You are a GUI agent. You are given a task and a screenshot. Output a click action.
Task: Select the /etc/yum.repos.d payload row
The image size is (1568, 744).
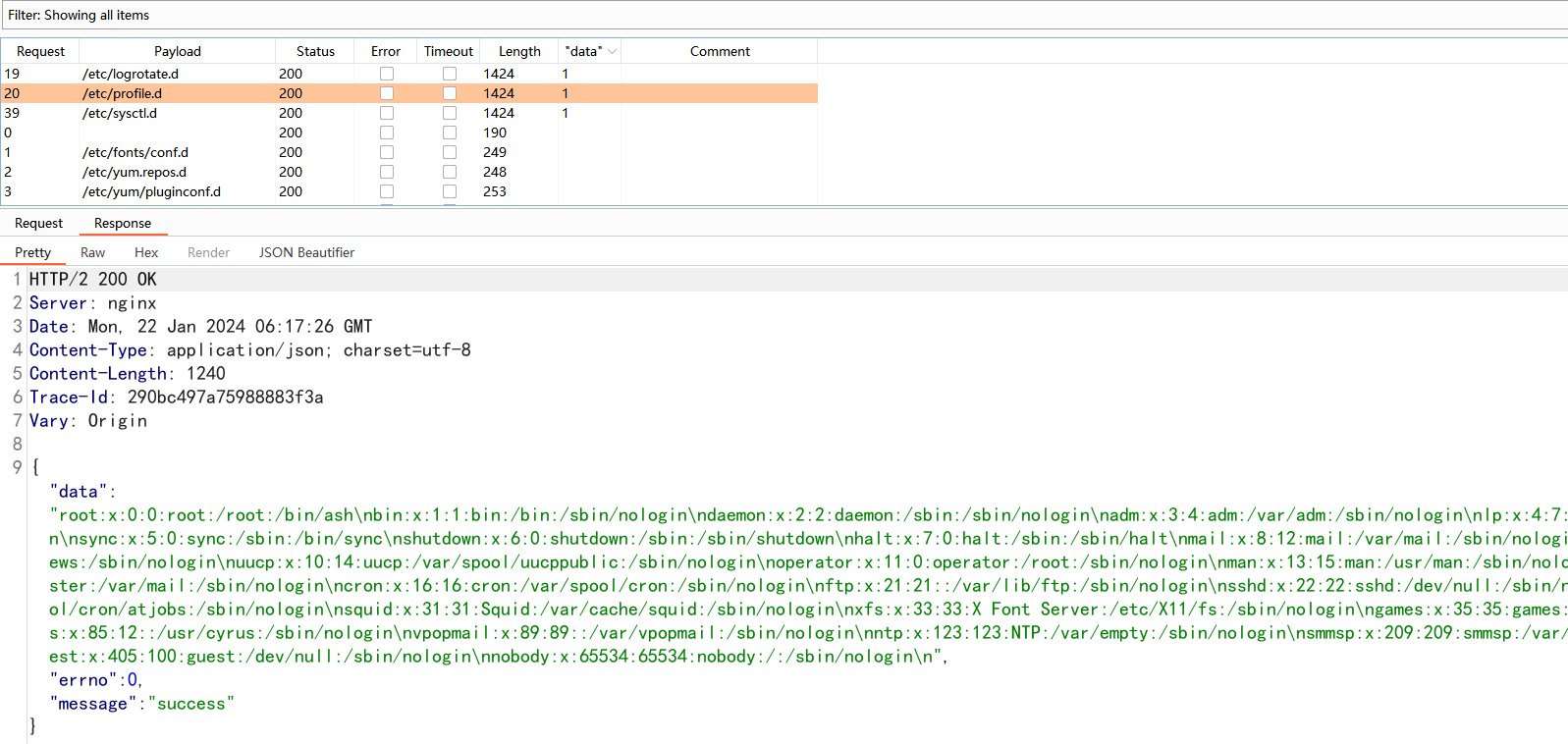point(409,172)
